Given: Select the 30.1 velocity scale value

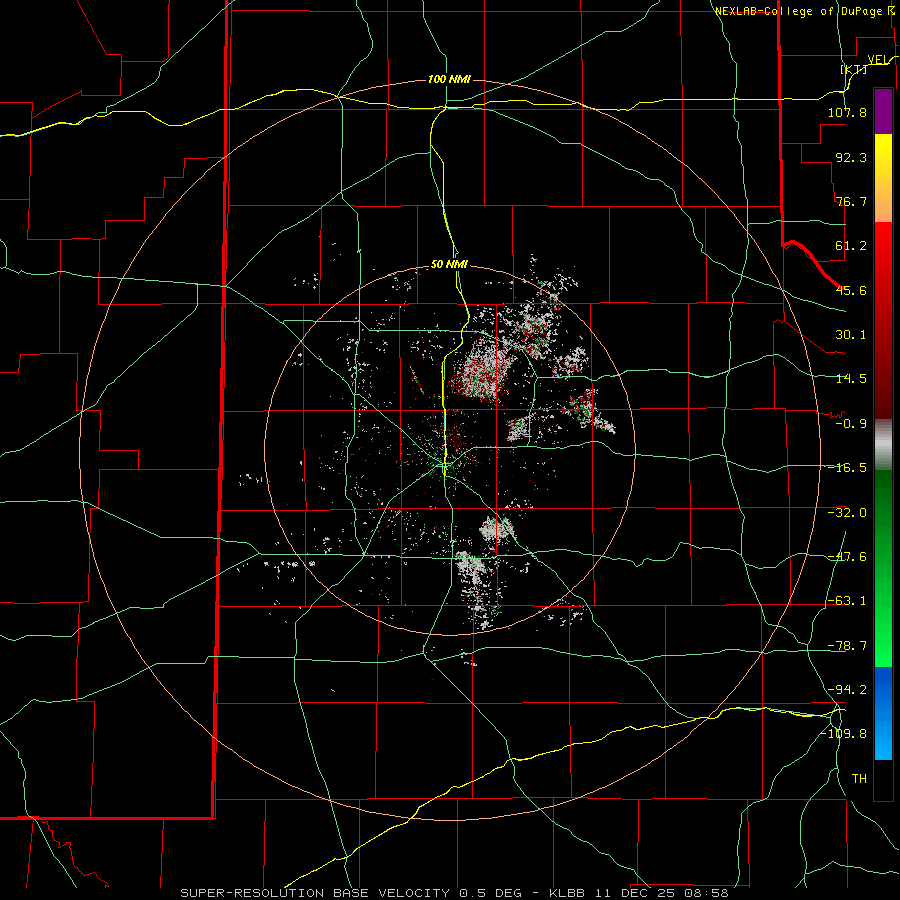Looking at the screenshot, I should pos(851,335).
